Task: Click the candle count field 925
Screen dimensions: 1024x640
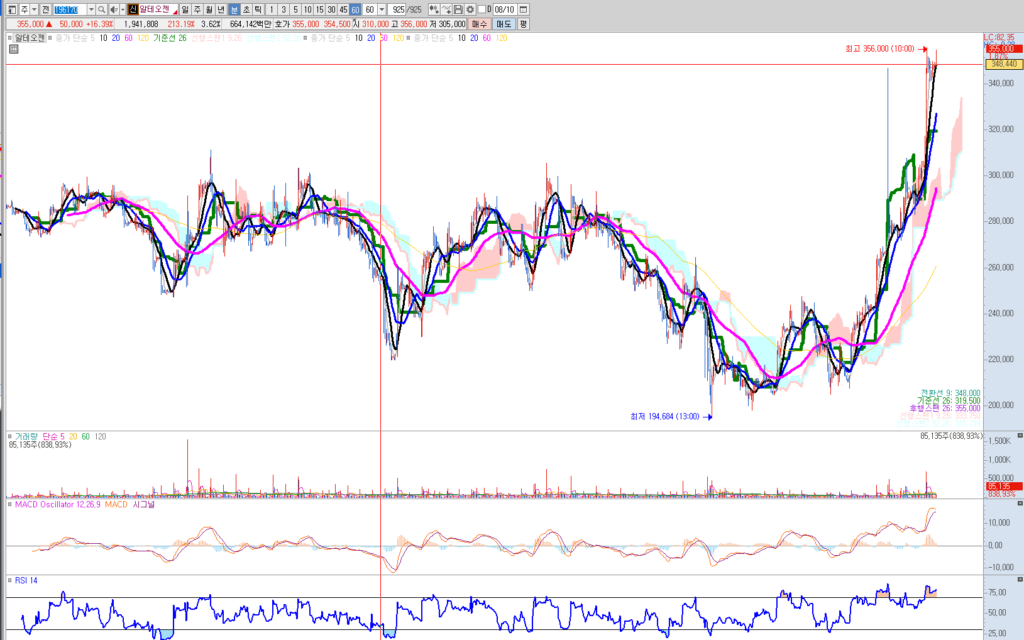Action: (397, 10)
